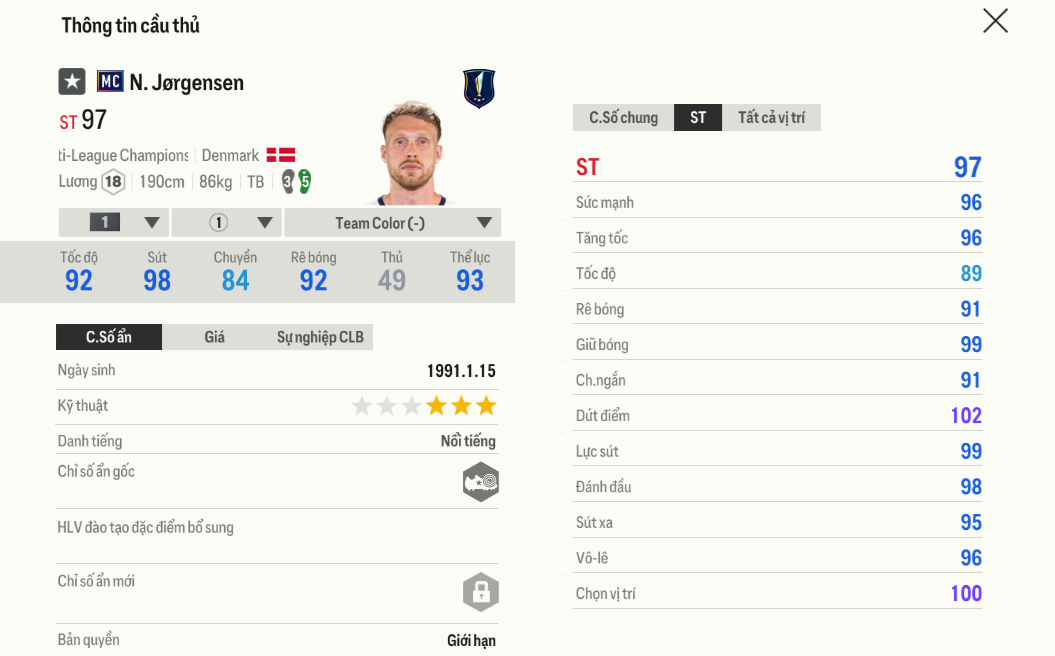The image size is (1055, 656).
Task: Click the favorite star icon beside player name
Action: [71, 81]
